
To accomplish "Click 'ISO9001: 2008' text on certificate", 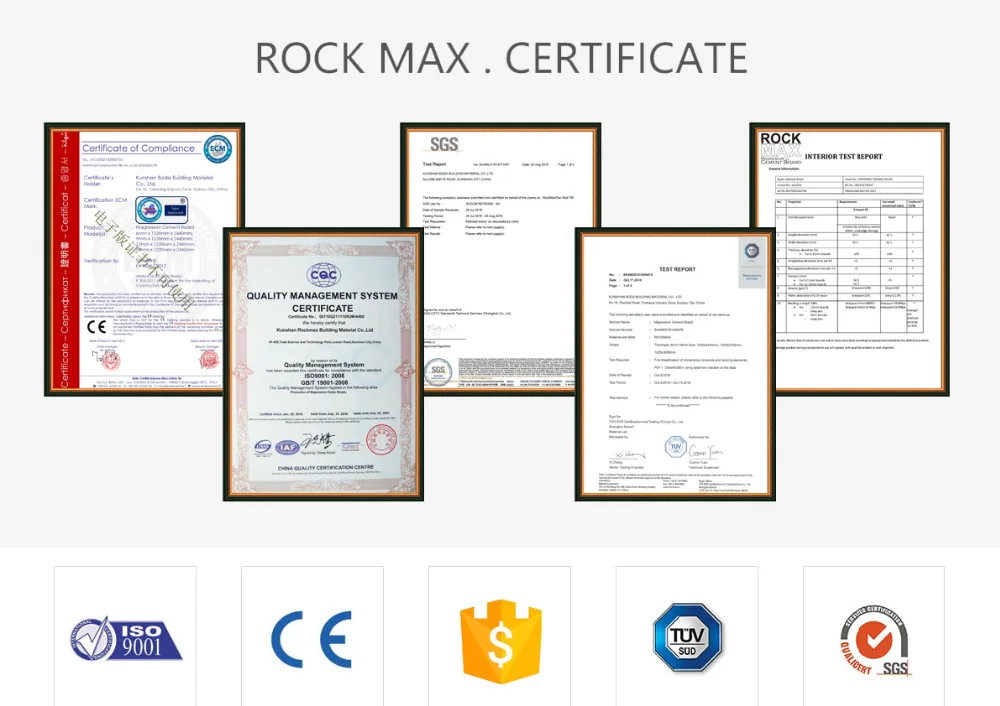I will (323, 376).
